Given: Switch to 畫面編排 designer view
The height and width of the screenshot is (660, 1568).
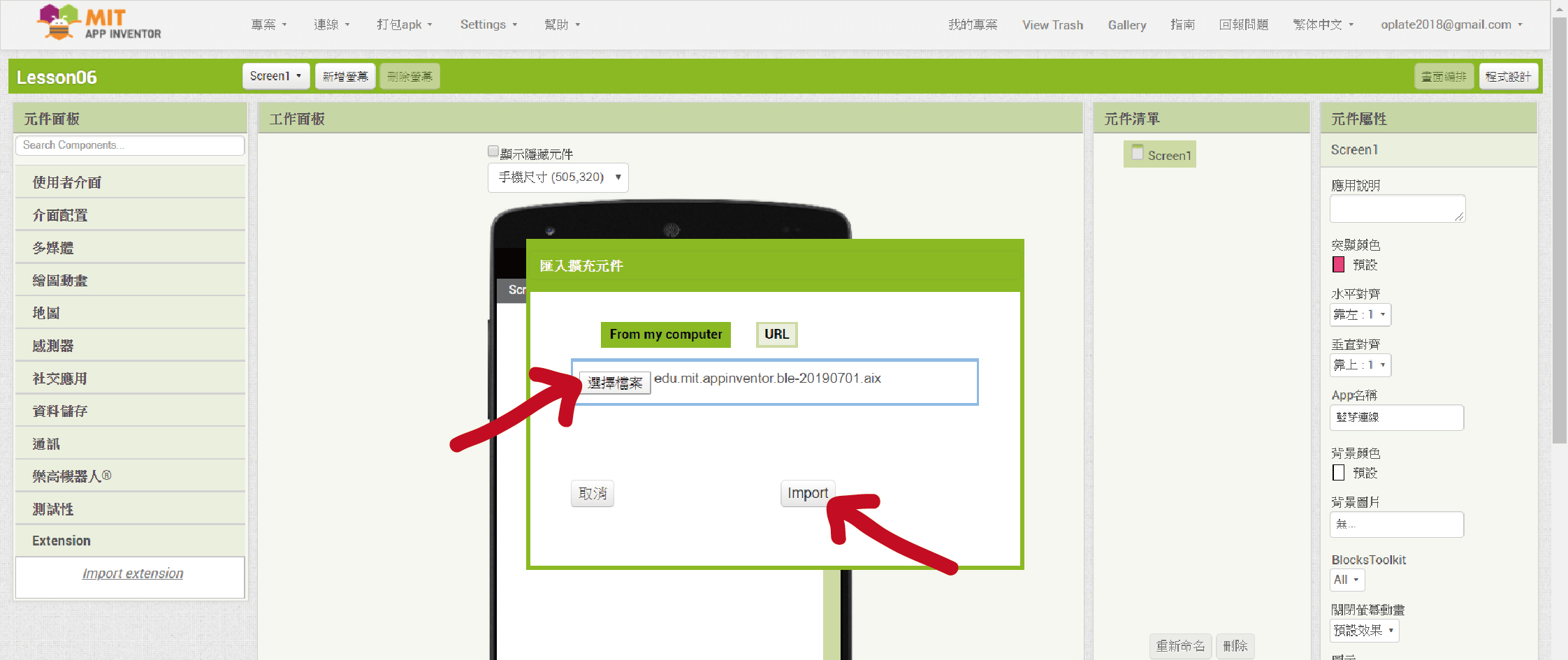Looking at the screenshot, I should 1444,76.
